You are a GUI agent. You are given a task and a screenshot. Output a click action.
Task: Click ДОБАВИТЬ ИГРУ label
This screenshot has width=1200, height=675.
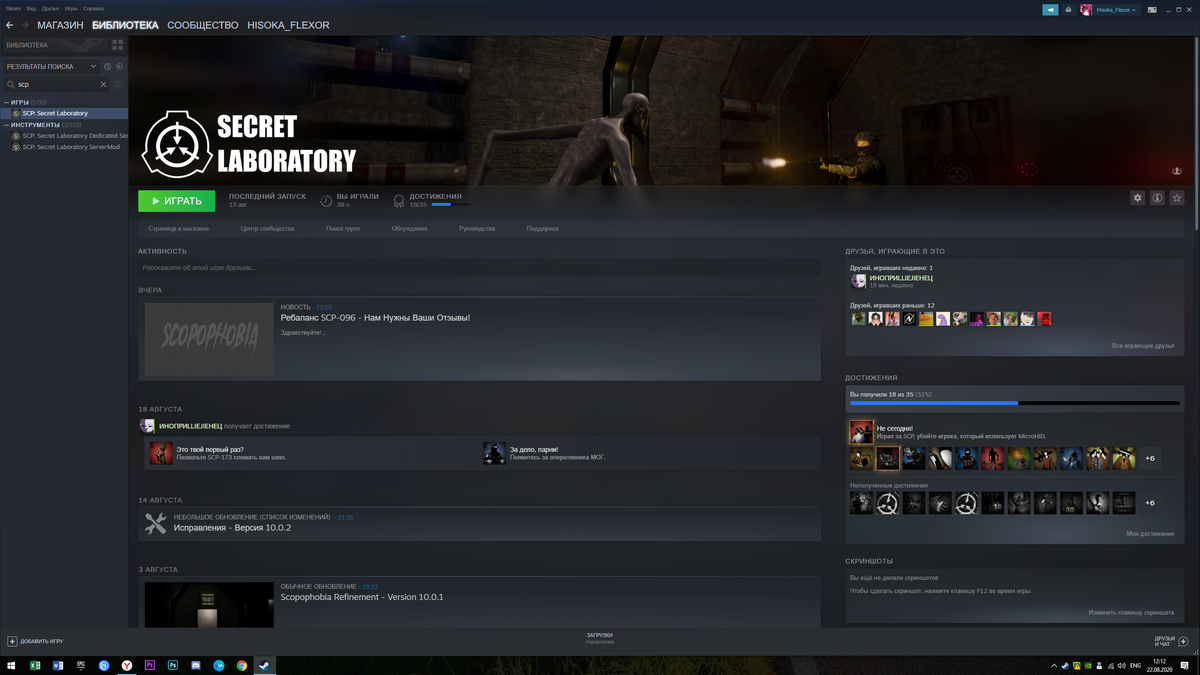coord(42,641)
